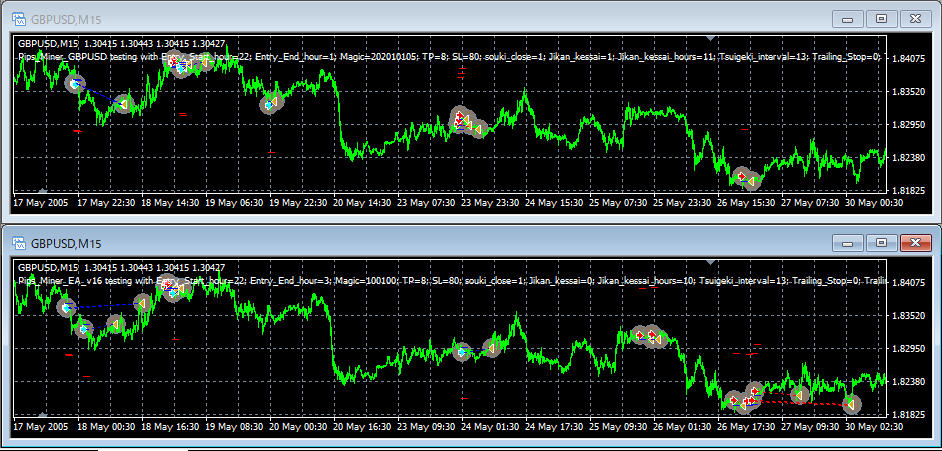Select the trade entry marker left of 24 May 01:30 in the lower chart

462,352
